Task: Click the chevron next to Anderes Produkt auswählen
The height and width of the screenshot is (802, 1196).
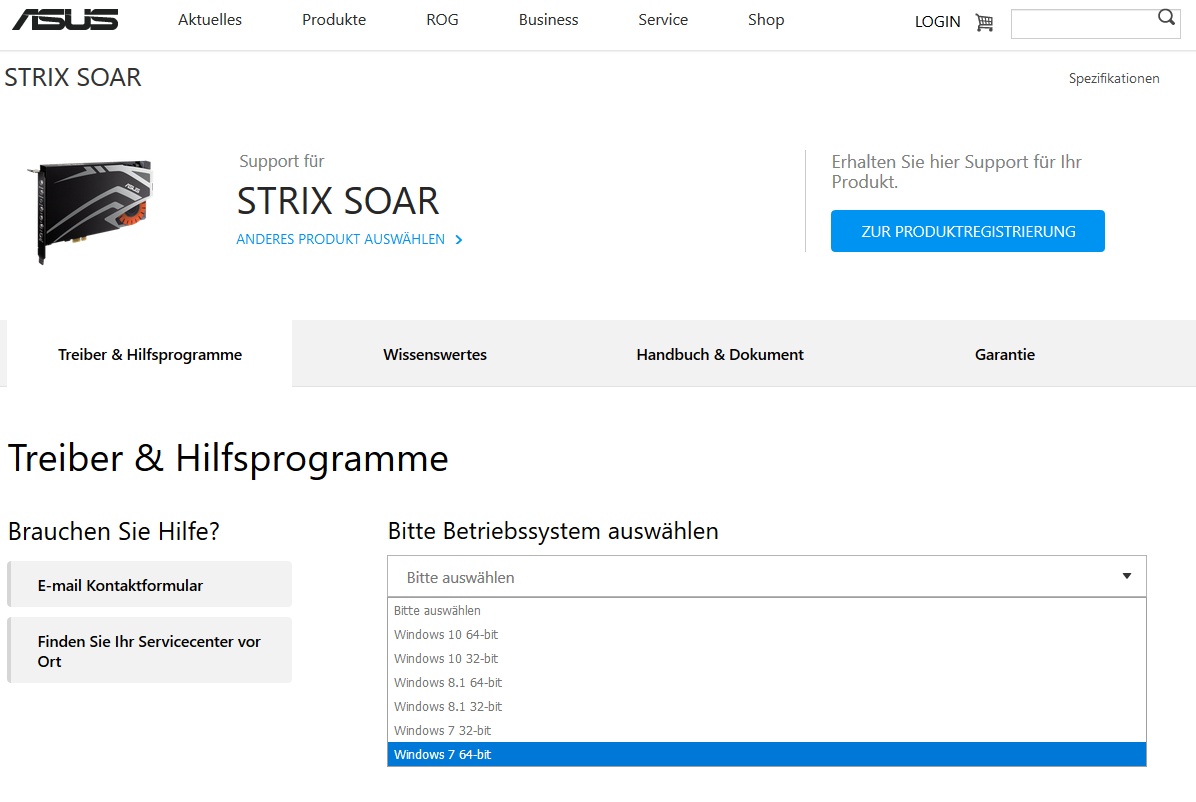Action: pos(458,240)
